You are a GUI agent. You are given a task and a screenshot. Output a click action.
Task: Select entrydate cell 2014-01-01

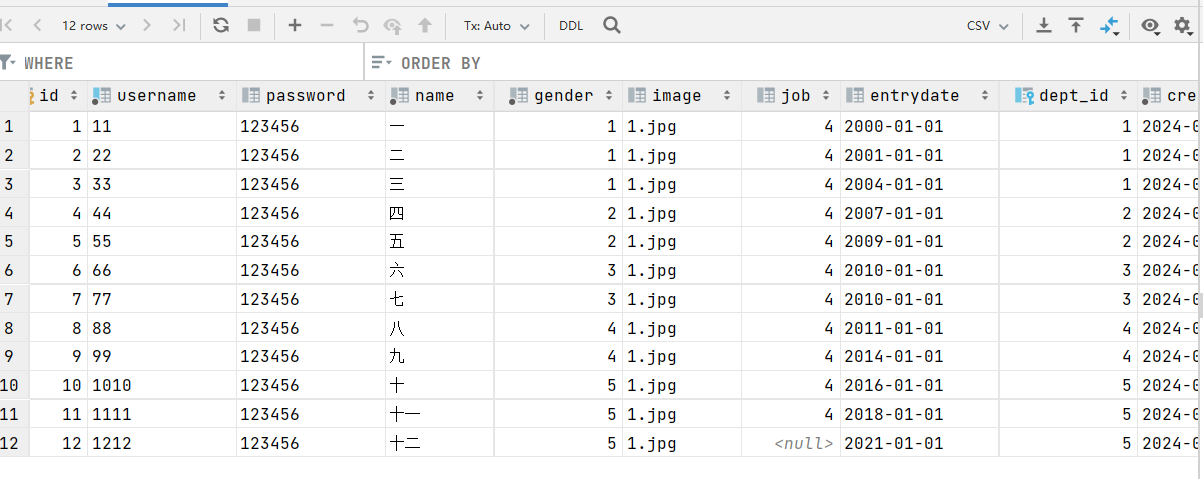coord(920,356)
